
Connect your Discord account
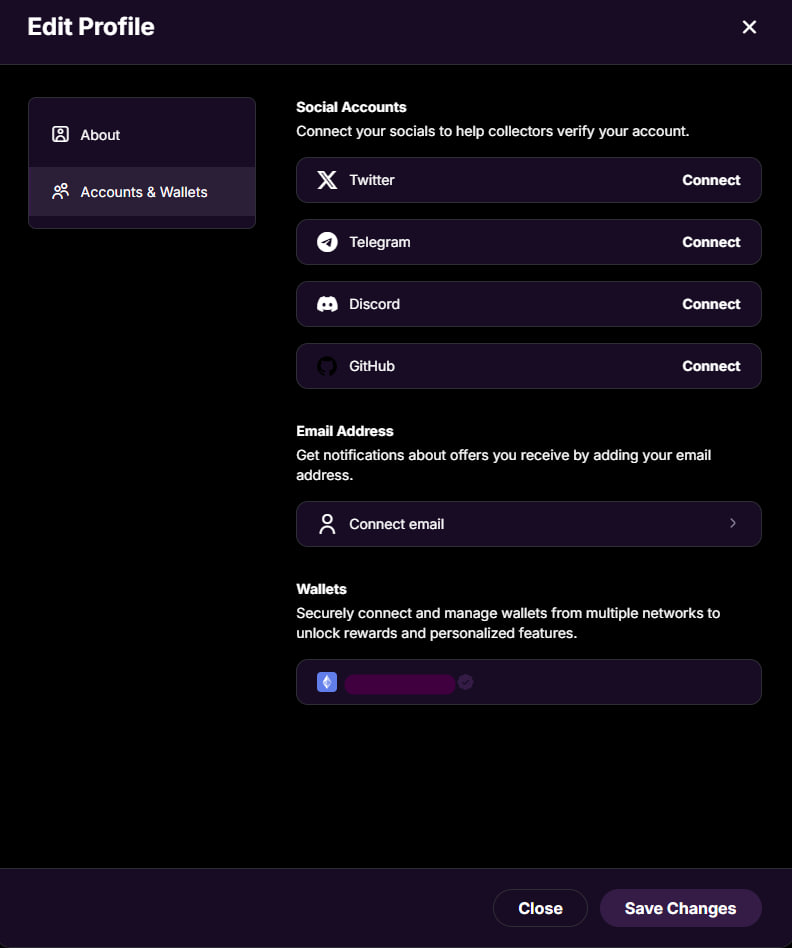tap(711, 304)
